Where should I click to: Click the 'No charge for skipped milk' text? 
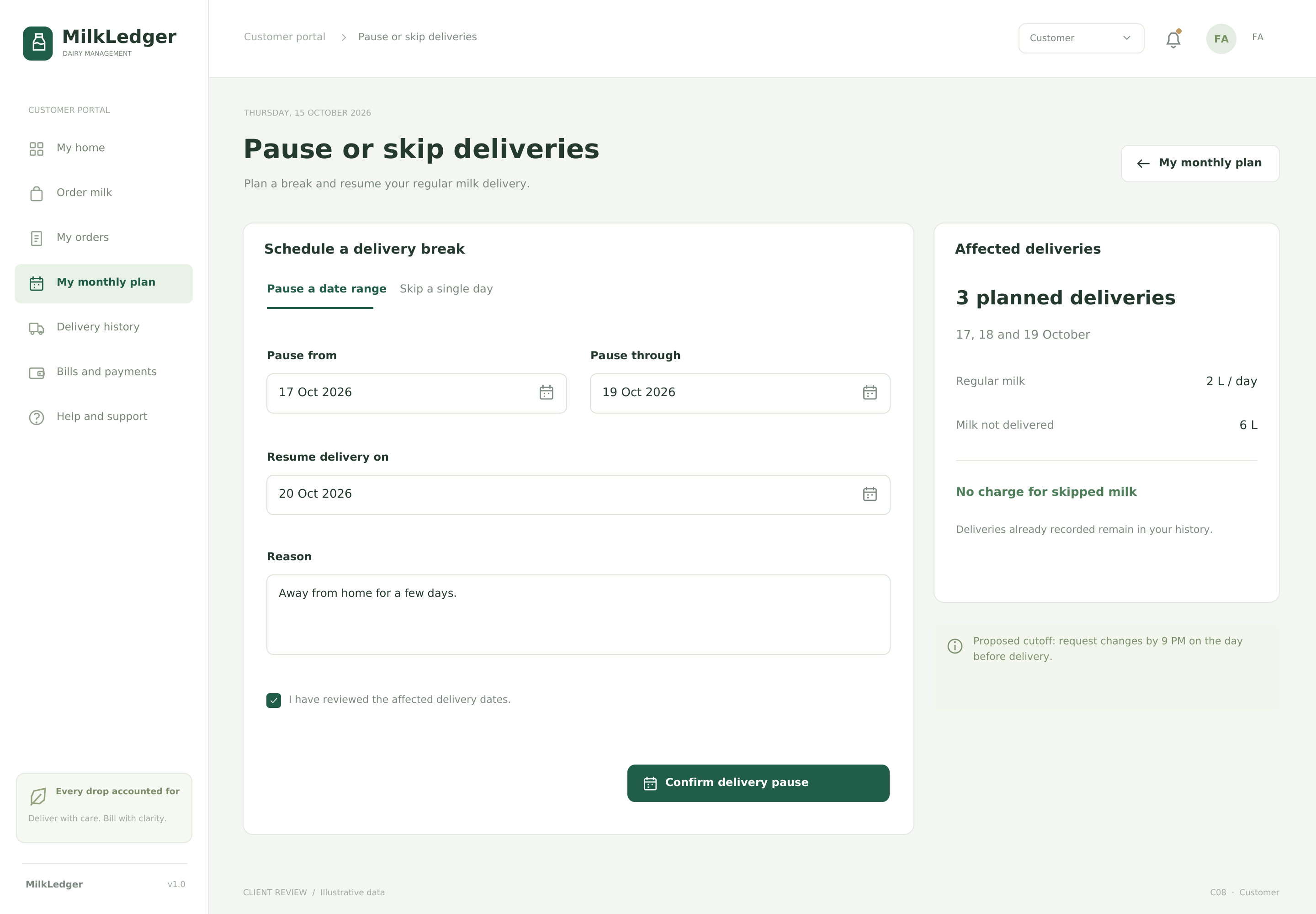pyautogui.click(x=1046, y=491)
